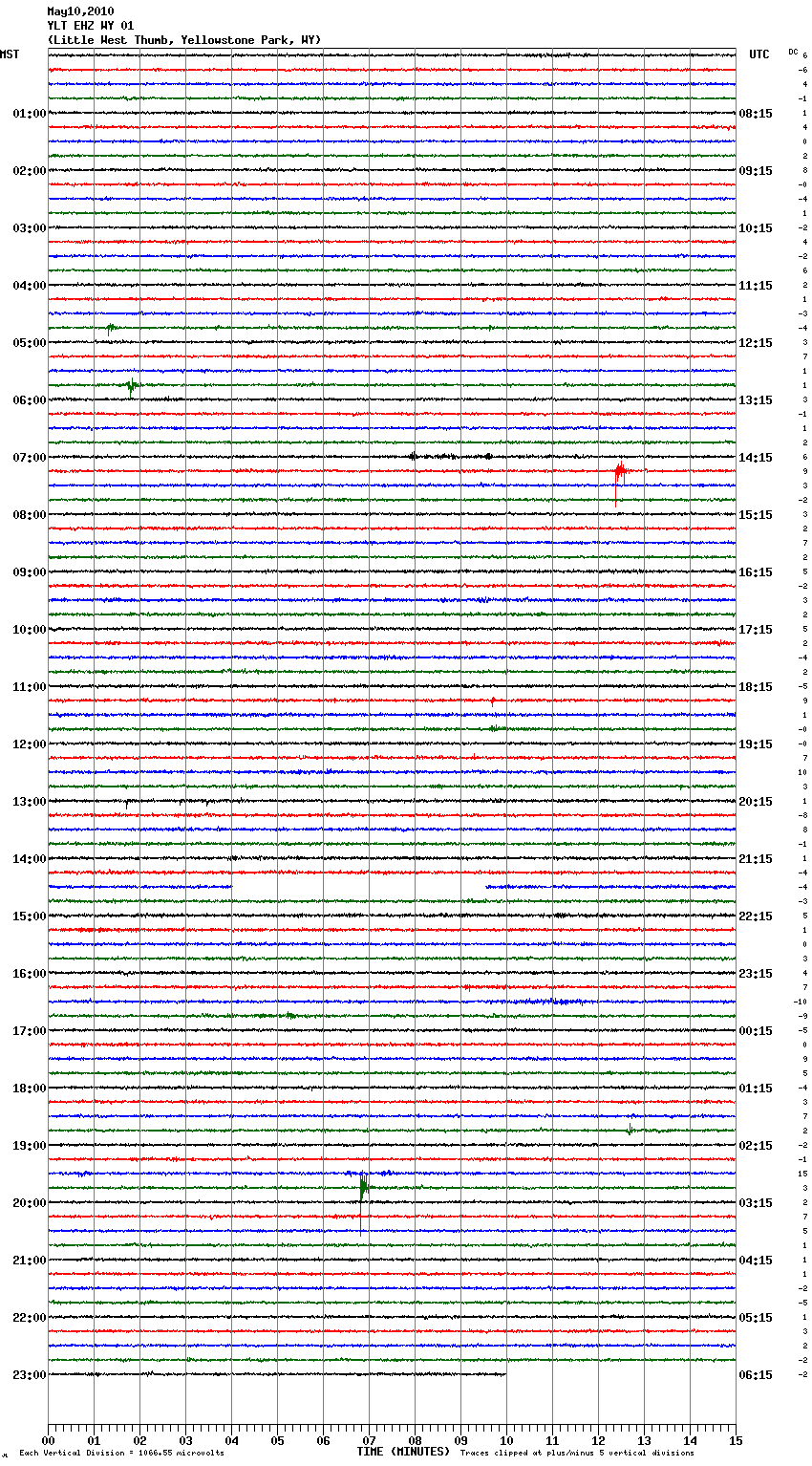
Task: Click the Each Vertical Division microvolts note
Action: [x=121, y=1454]
